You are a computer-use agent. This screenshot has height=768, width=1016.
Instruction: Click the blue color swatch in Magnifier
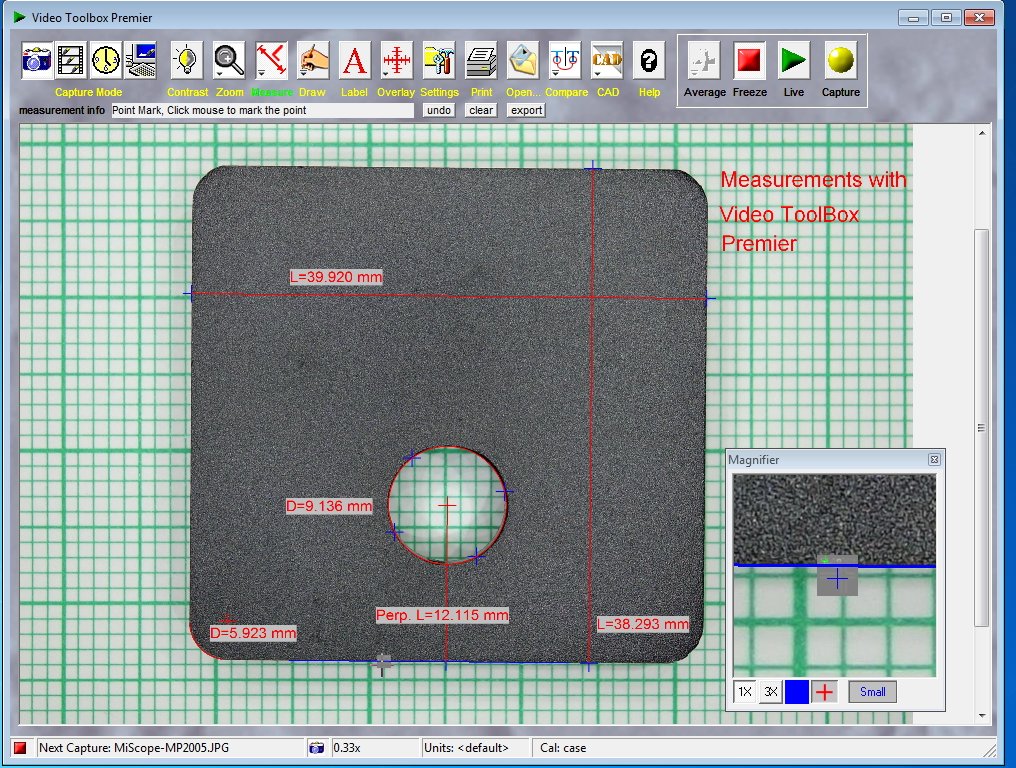click(x=797, y=692)
